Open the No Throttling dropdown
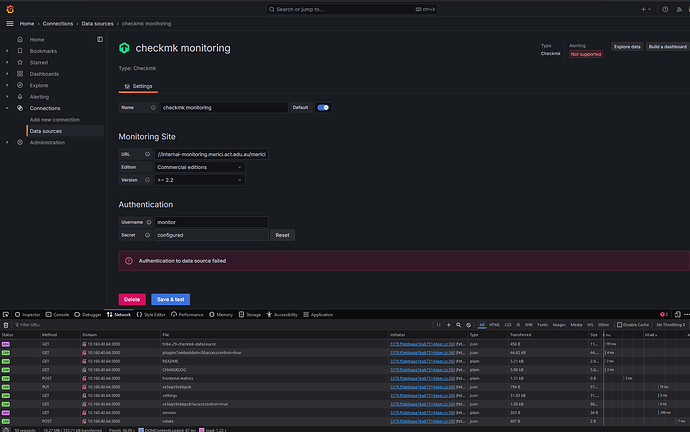This screenshot has height=432, width=690. click(x=671, y=325)
